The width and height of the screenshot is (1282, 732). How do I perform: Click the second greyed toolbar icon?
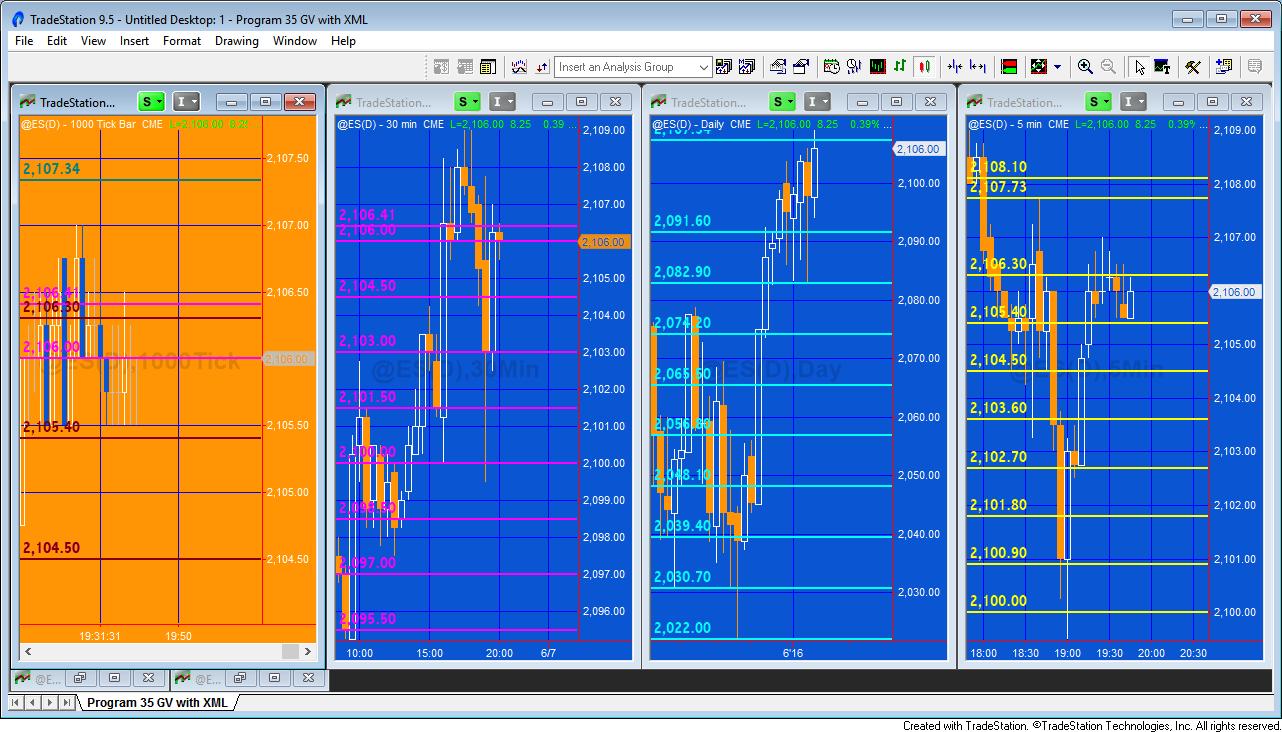(x=465, y=67)
